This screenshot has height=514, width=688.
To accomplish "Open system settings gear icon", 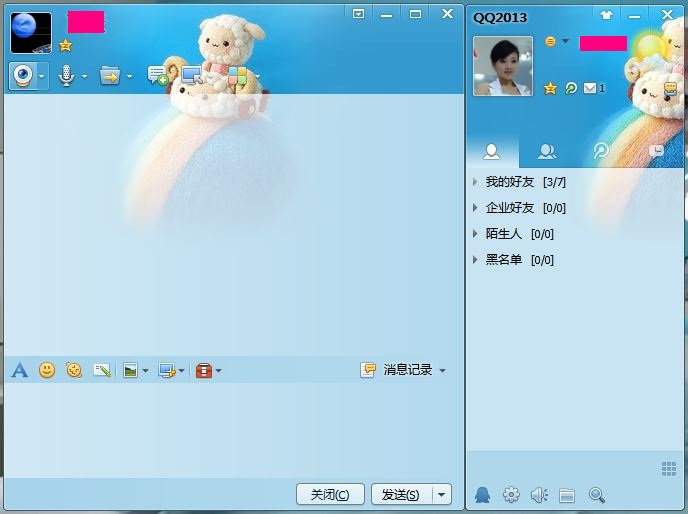I will pos(511,495).
